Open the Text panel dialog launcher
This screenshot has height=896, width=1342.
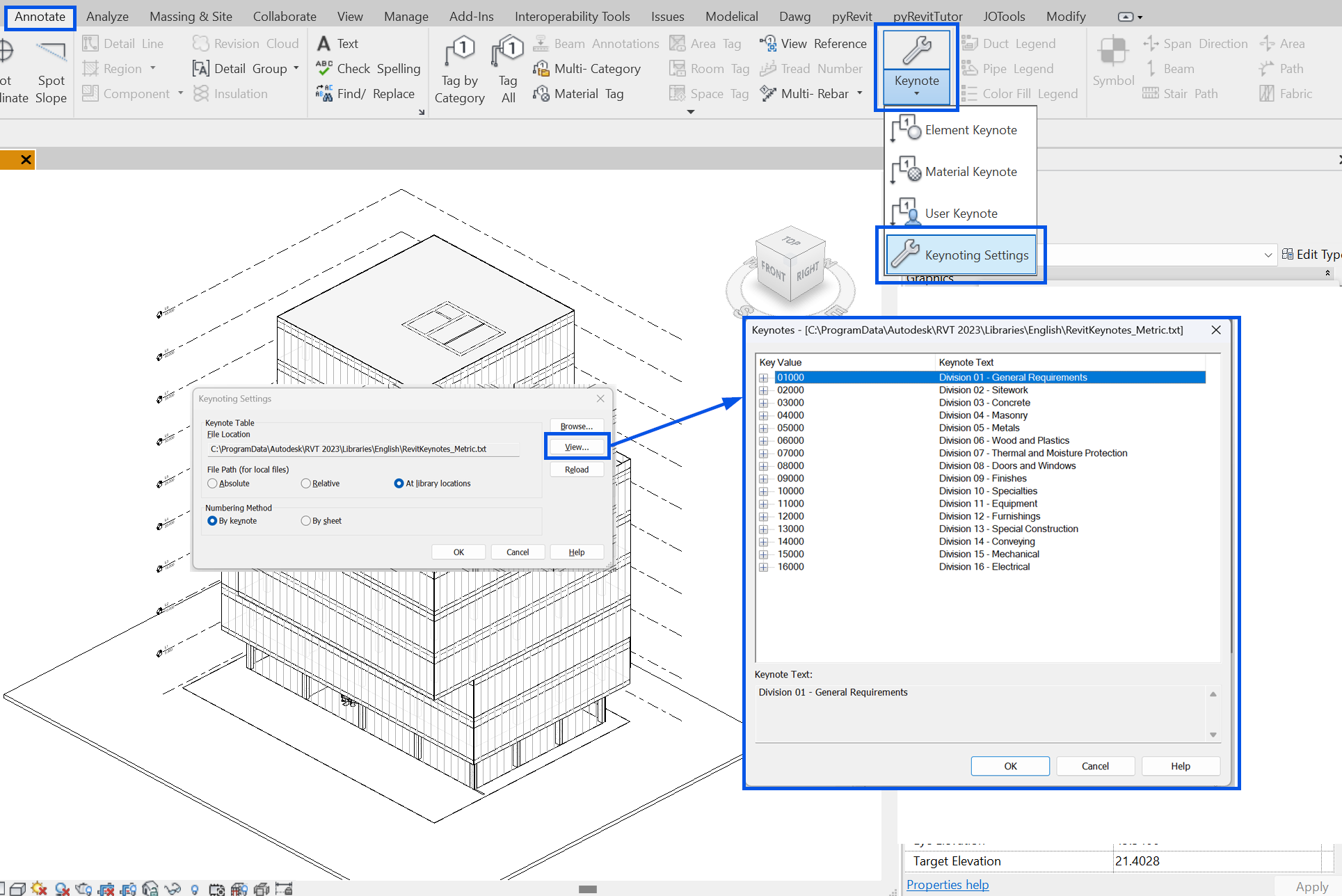coord(422,112)
